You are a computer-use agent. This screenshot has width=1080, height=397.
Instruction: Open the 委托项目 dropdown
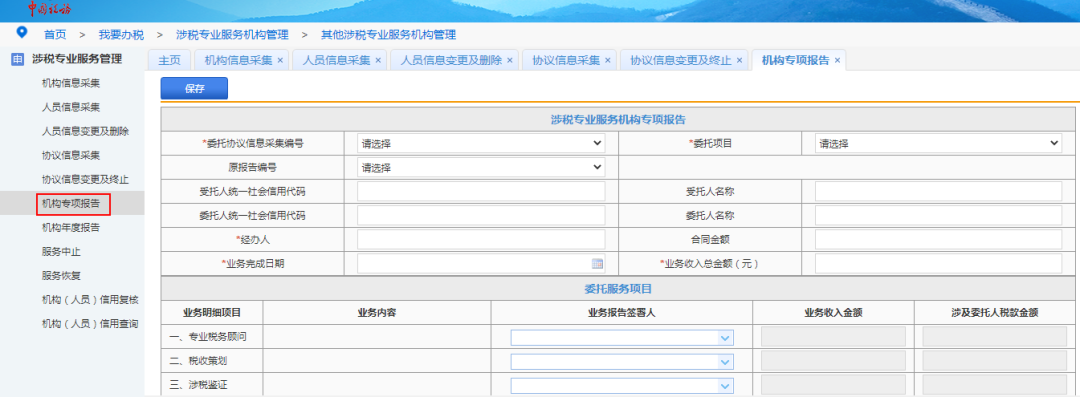(x=938, y=143)
